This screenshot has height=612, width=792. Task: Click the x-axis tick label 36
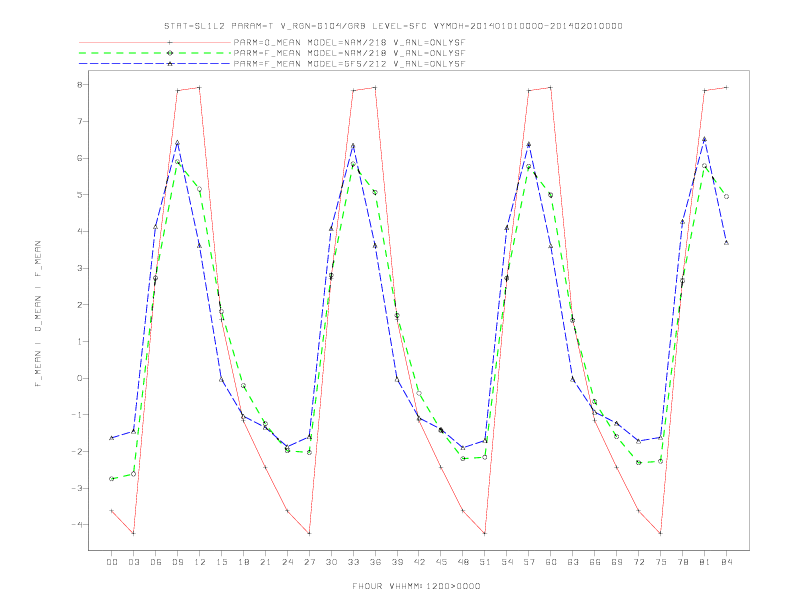point(375,562)
